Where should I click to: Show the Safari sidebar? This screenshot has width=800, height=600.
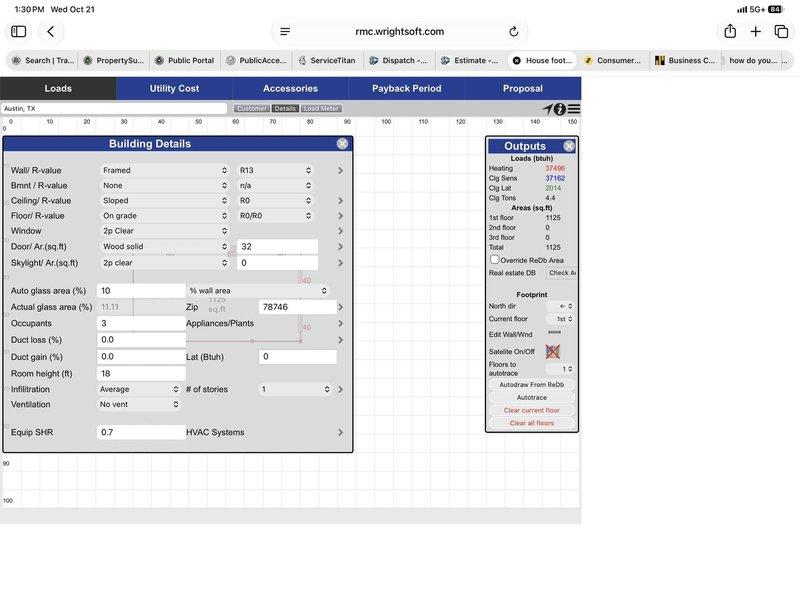pyautogui.click(x=19, y=32)
